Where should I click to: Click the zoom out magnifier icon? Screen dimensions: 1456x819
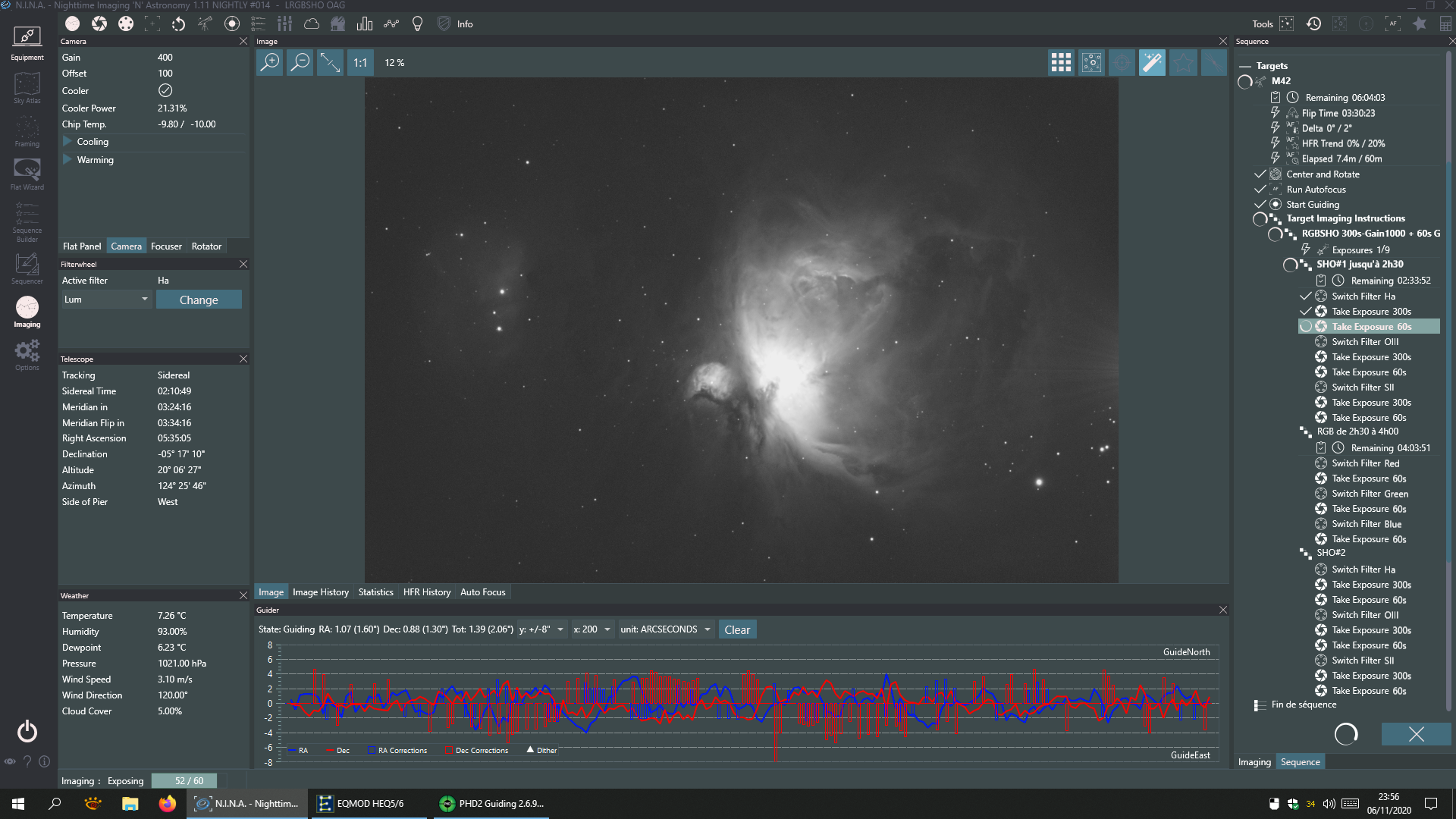[x=300, y=63]
